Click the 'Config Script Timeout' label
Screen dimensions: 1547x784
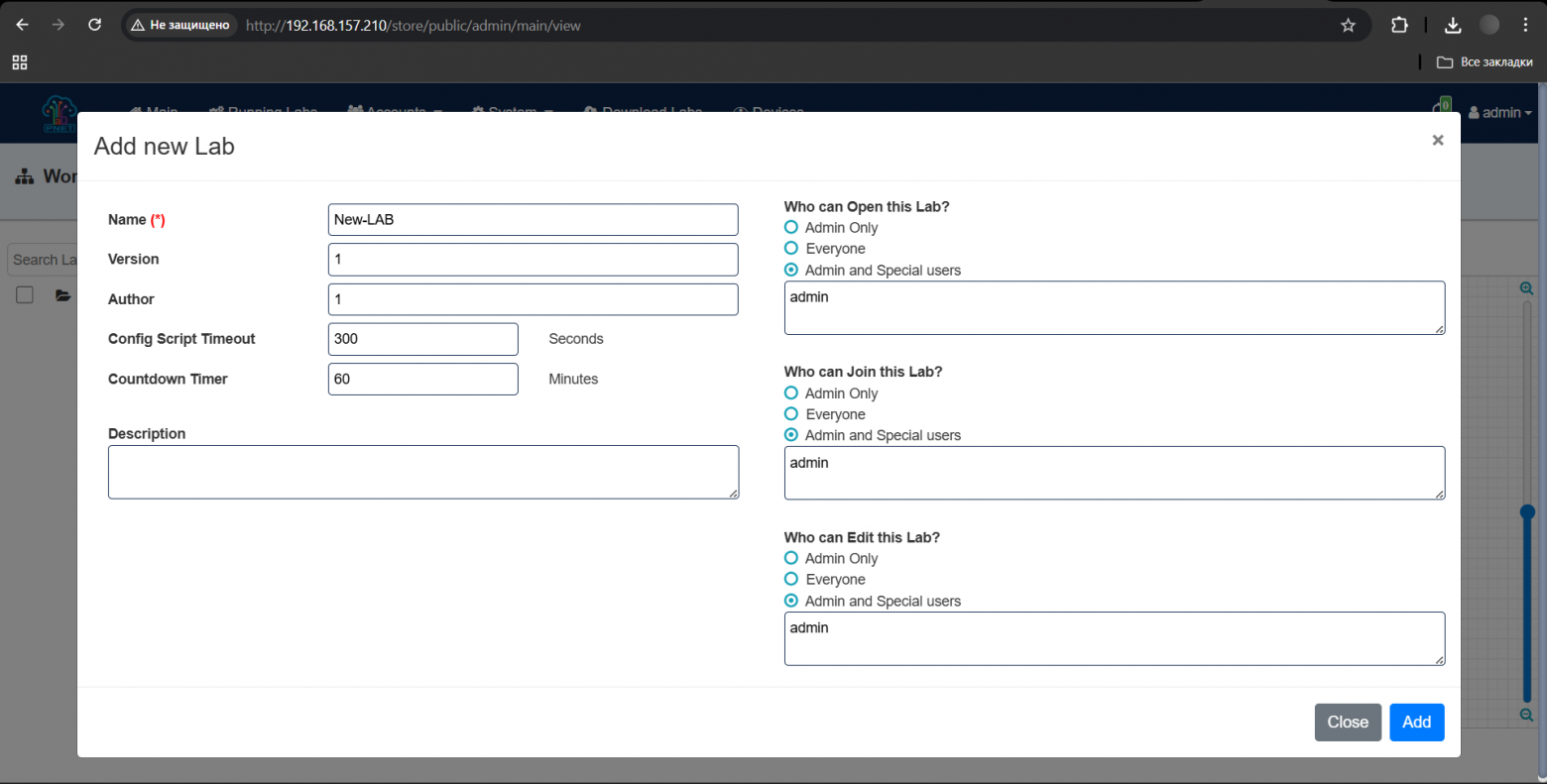(181, 339)
